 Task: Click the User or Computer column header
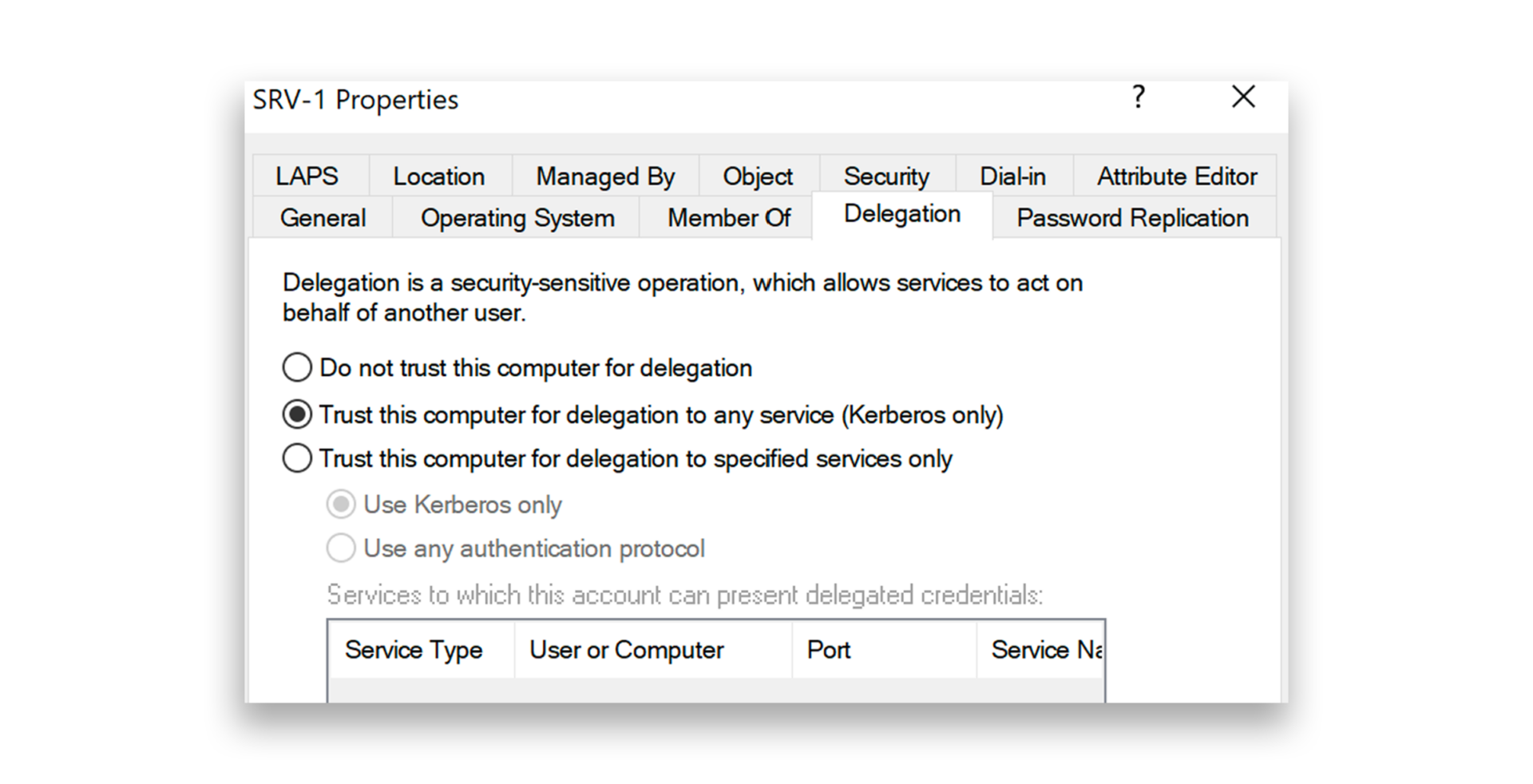pos(627,650)
